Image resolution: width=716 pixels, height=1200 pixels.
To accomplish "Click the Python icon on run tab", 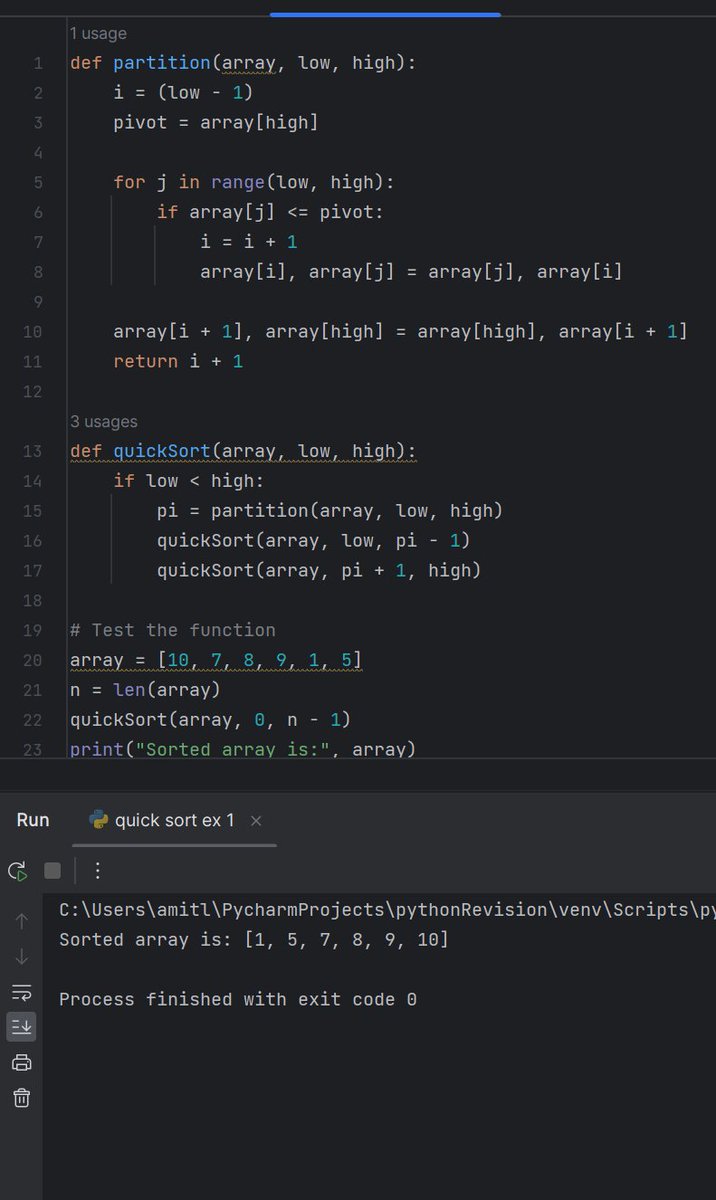I will click(98, 820).
